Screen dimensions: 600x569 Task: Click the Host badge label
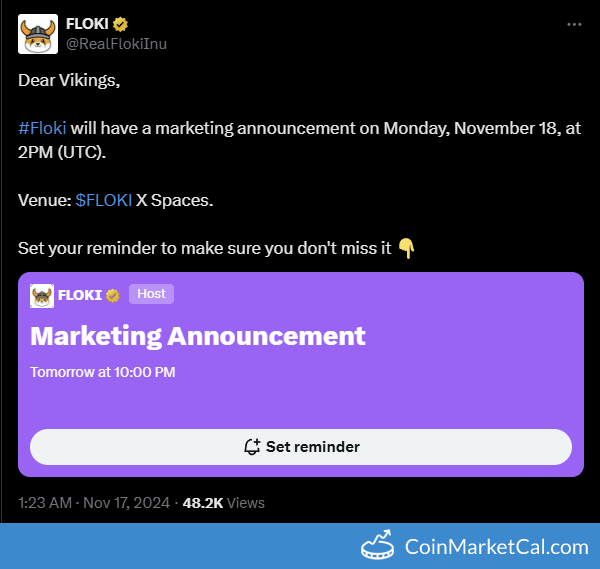(x=151, y=294)
